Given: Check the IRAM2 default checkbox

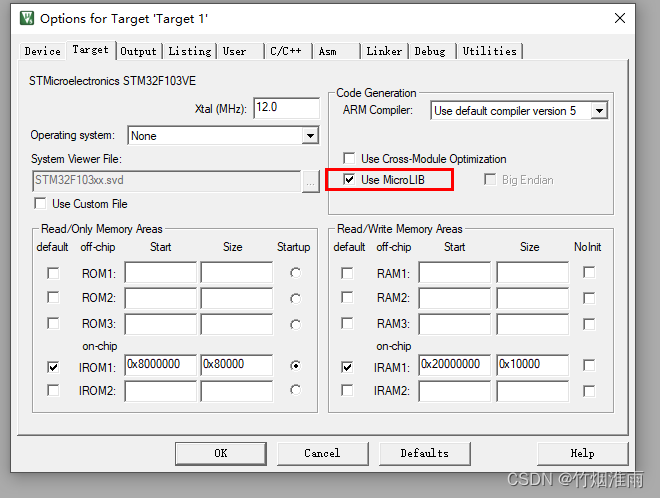Looking at the screenshot, I should coord(347,390).
